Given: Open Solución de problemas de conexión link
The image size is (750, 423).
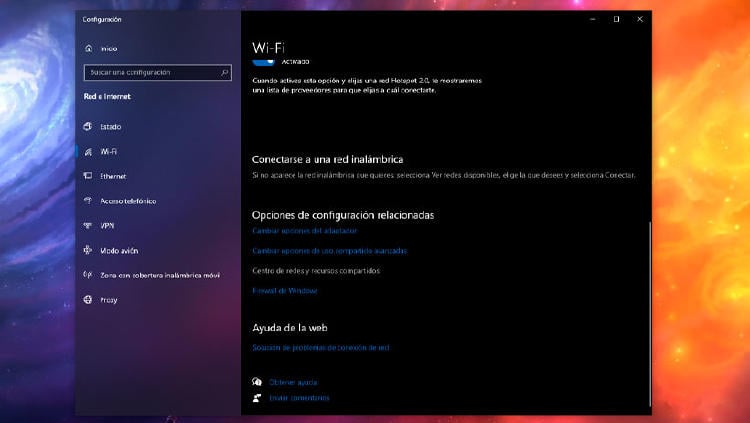Looking at the screenshot, I should (x=320, y=347).
